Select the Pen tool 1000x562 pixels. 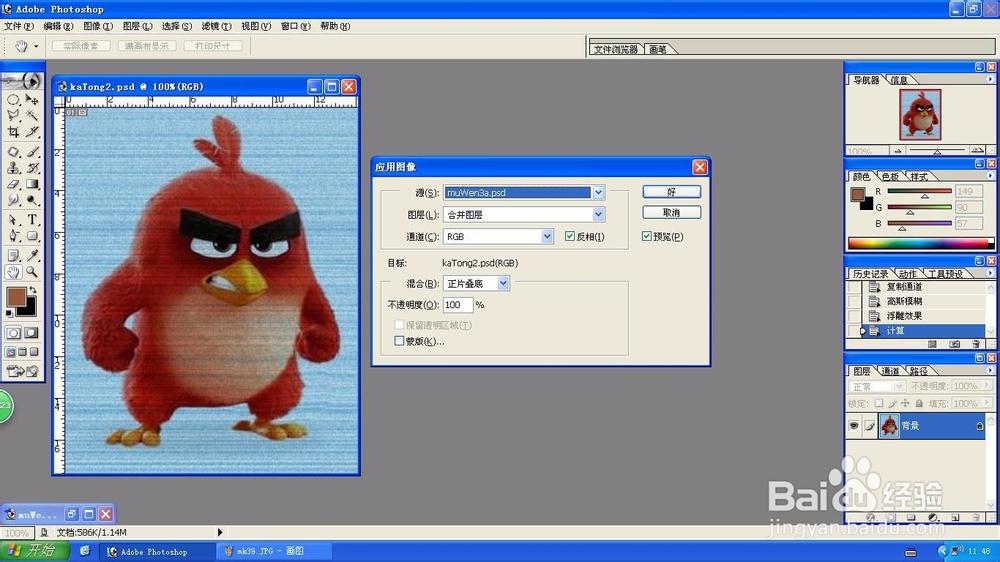[x=13, y=236]
